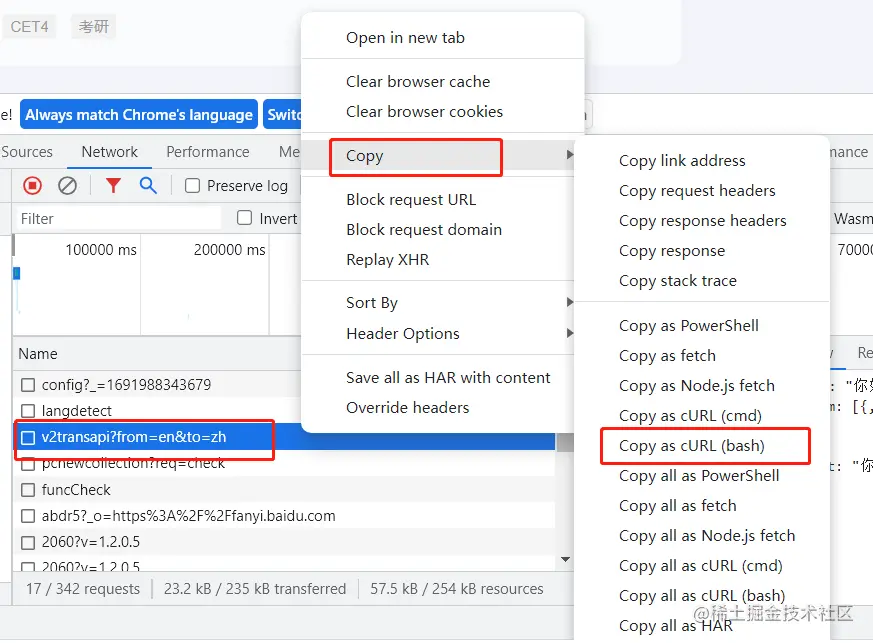Choose Copy all as PowerShell

[x=699, y=476]
